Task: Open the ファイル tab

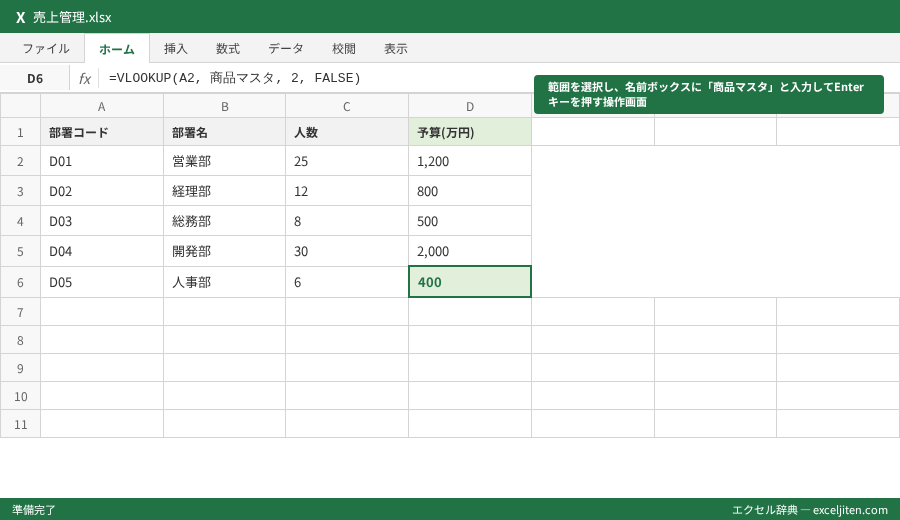Action: click(46, 49)
